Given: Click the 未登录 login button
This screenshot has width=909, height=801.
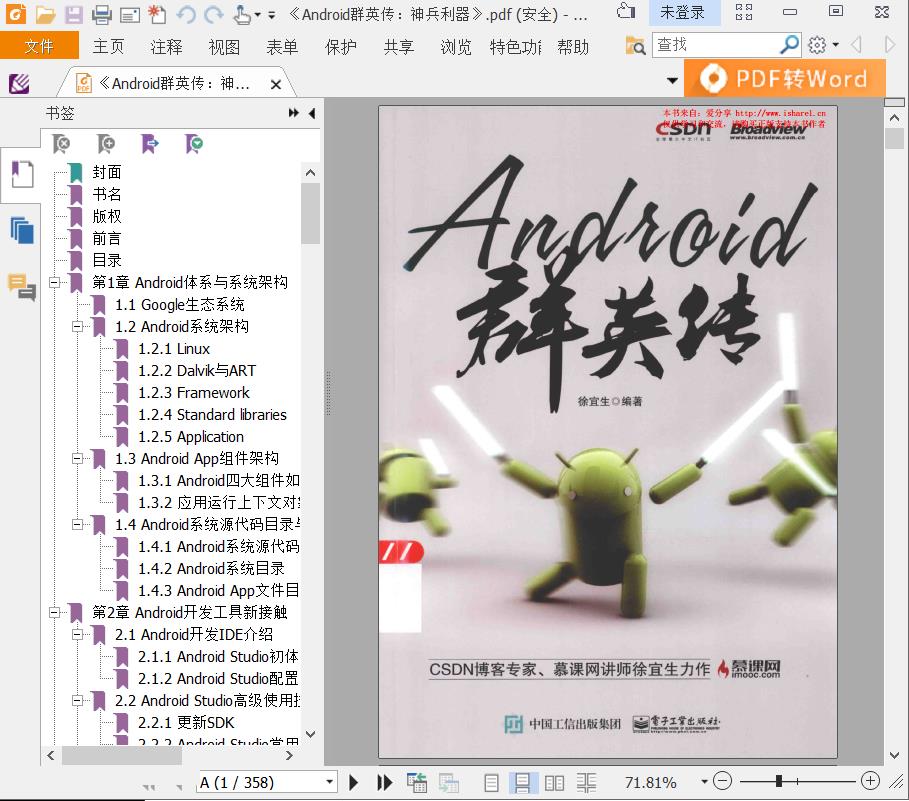Looking at the screenshot, I should (x=682, y=12).
